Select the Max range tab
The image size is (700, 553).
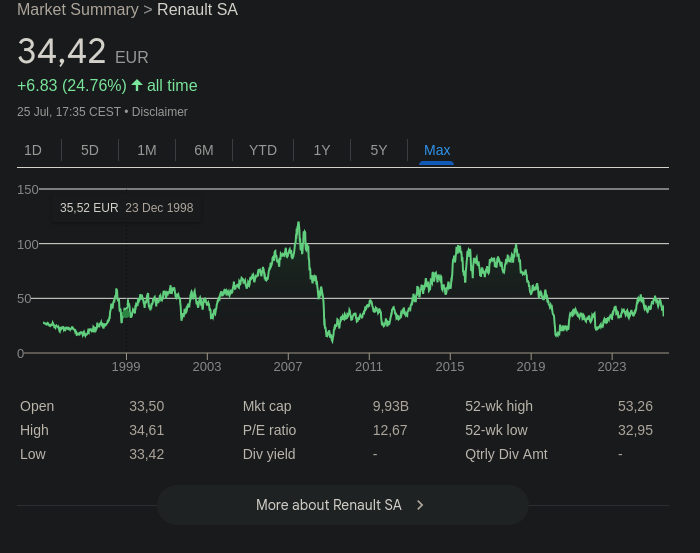(437, 150)
